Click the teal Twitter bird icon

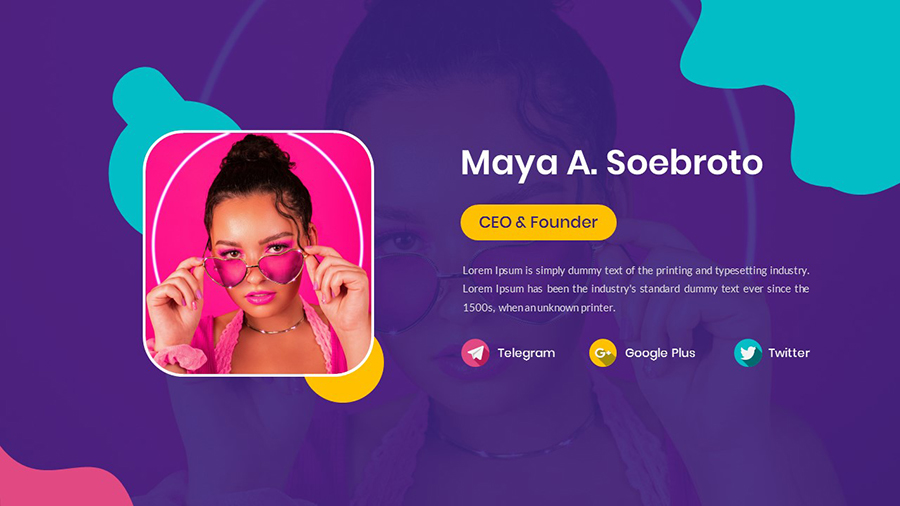(748, 353)
